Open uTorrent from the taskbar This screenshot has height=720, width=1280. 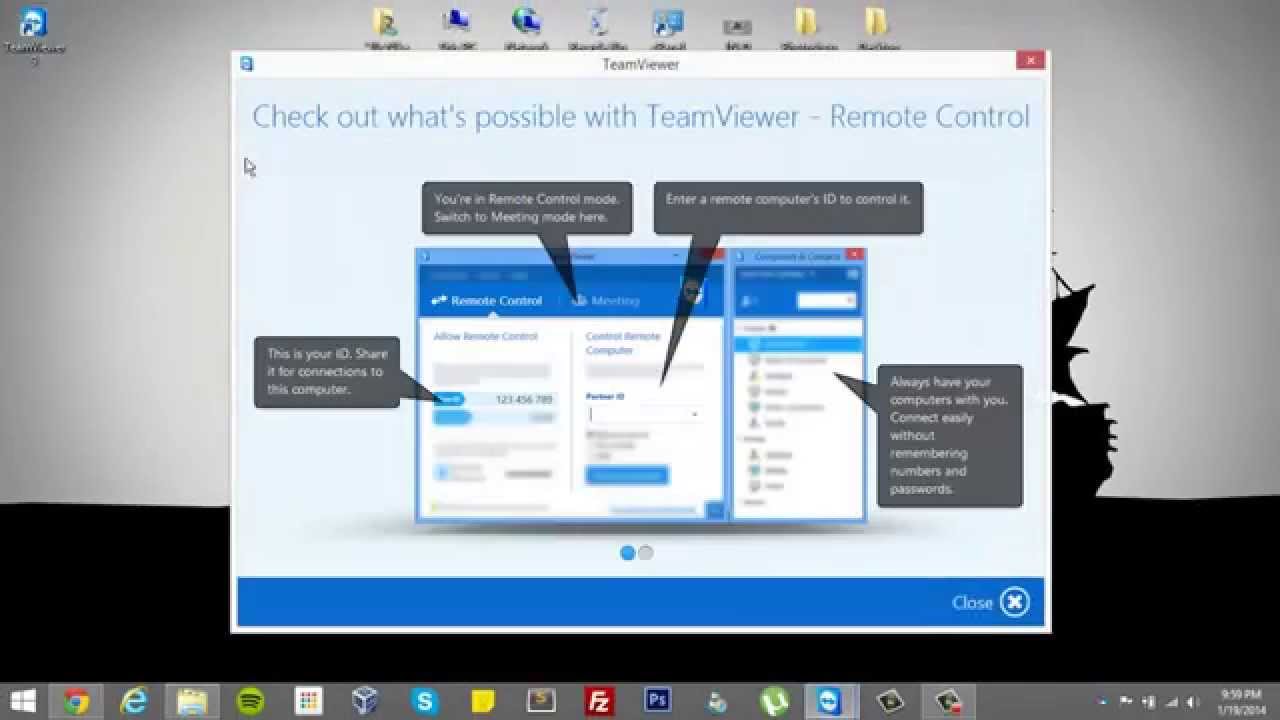[x=773, y=701]
